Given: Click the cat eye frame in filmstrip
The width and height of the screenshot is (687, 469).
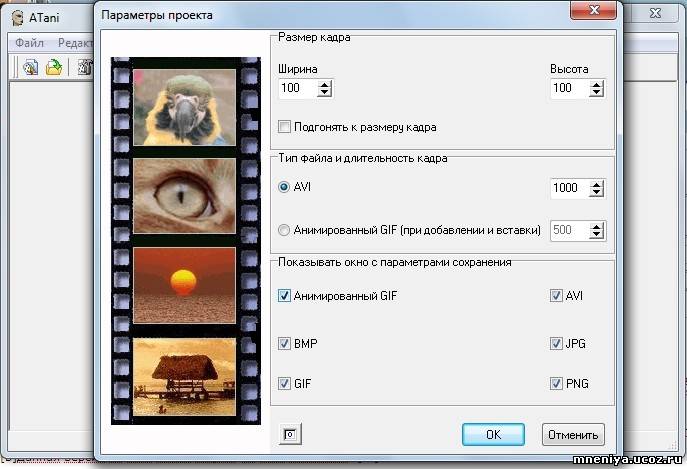Looking at the screenshot, I should (184, 196).
